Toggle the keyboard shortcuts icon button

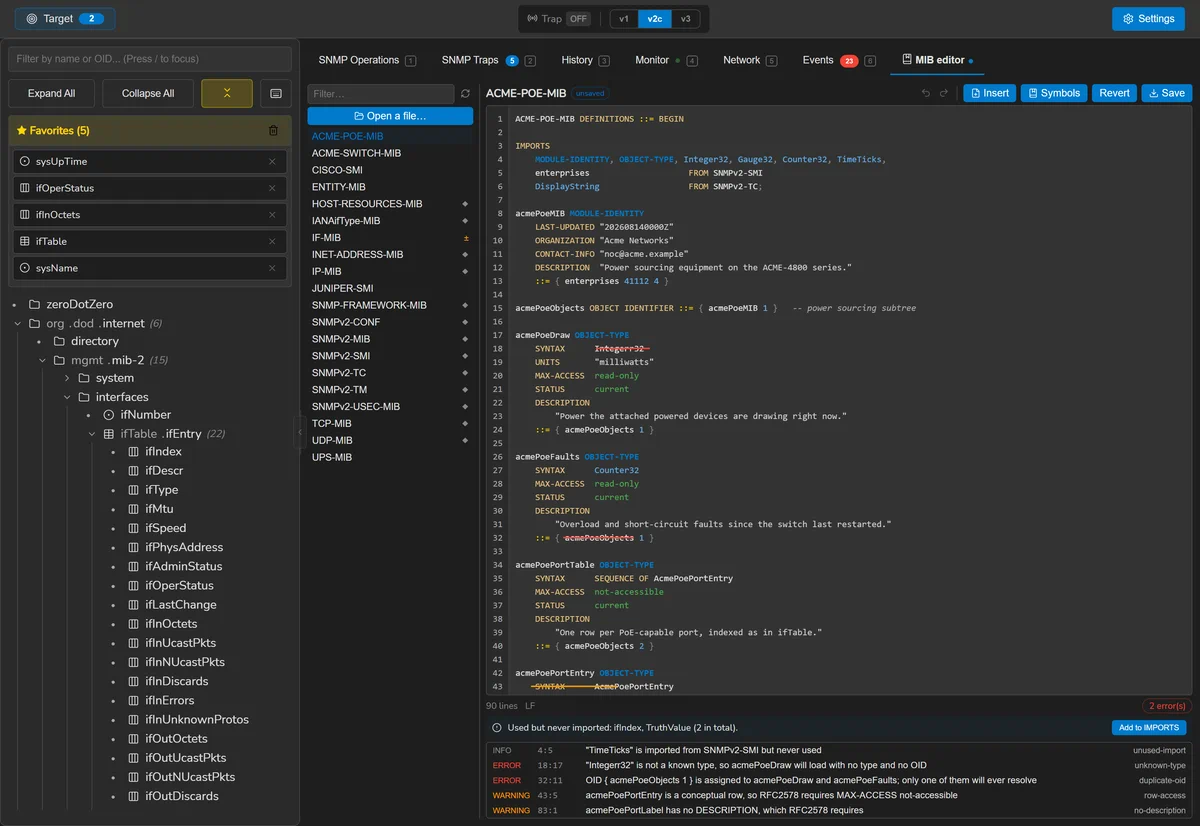[276, 93]
